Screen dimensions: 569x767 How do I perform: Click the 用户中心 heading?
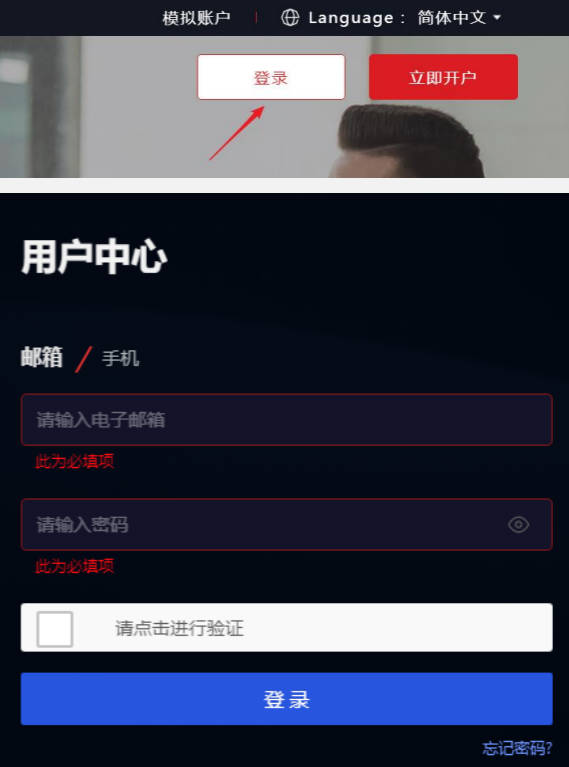point(94,256)
